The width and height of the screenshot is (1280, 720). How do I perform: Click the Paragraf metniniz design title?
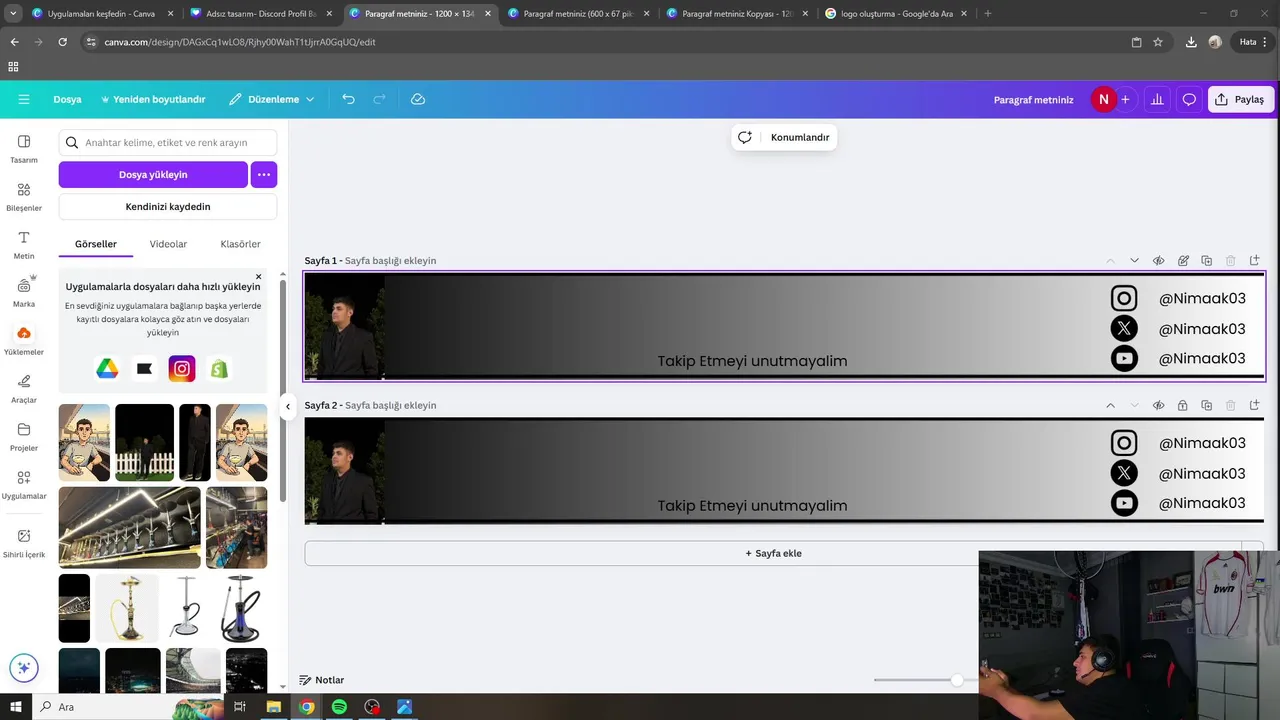click(x=1033, y=99)
